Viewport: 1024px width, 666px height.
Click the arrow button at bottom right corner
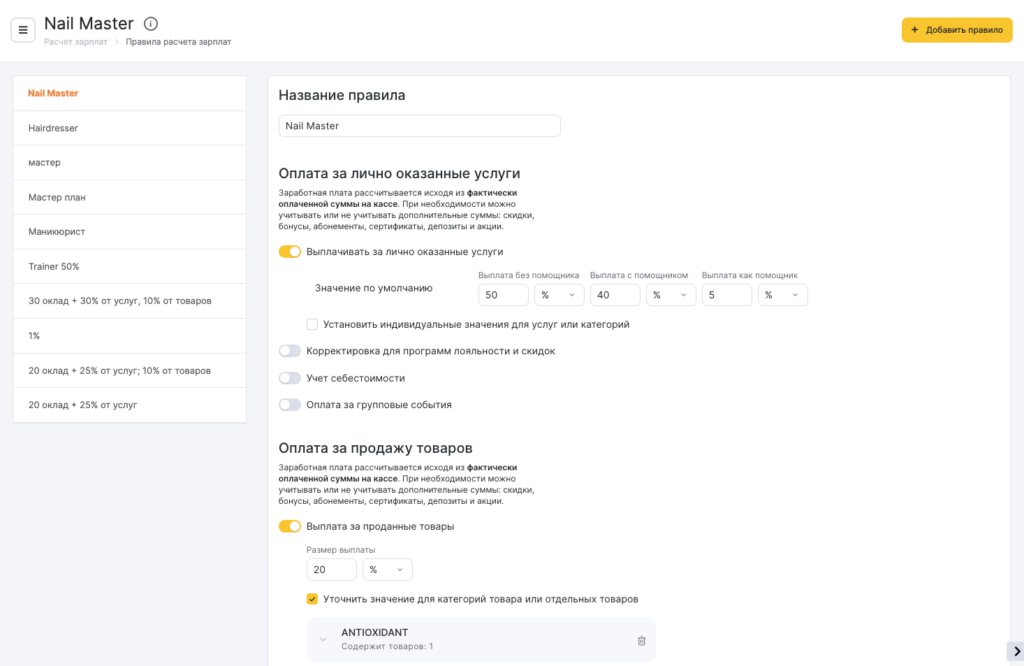[1016, 652]
